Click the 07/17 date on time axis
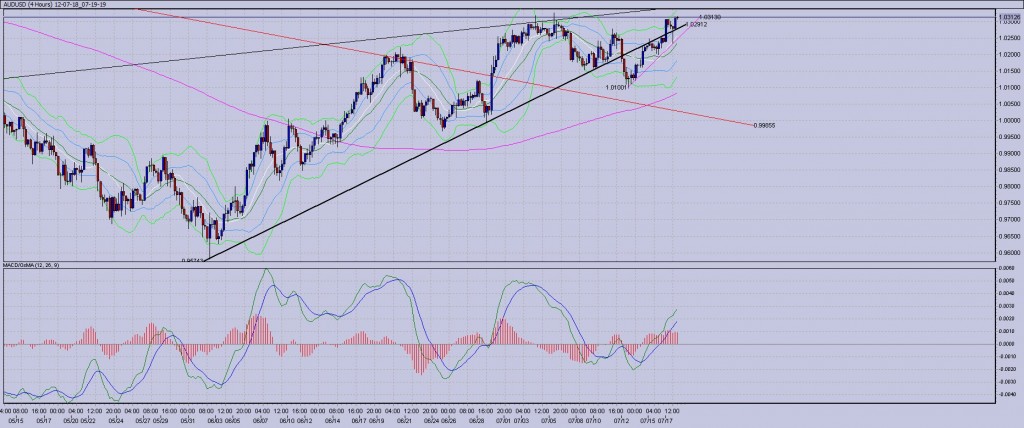The height and width of the screenshot is (428, 1024). click(x=664, y=421)
